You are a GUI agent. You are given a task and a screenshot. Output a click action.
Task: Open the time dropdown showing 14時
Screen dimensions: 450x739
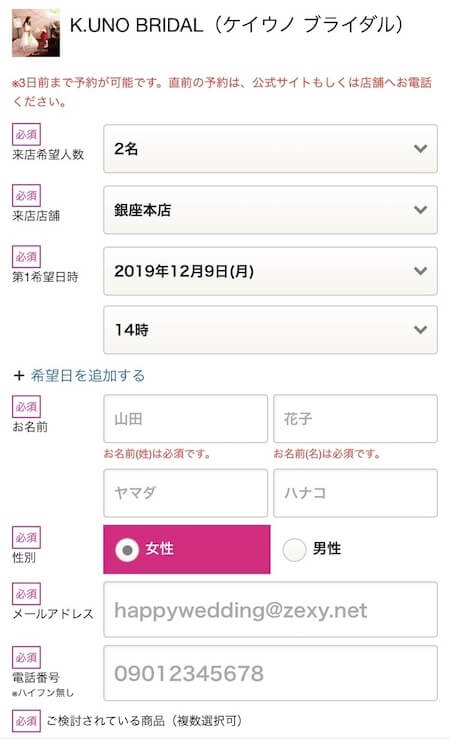click(x=270, y=329)
